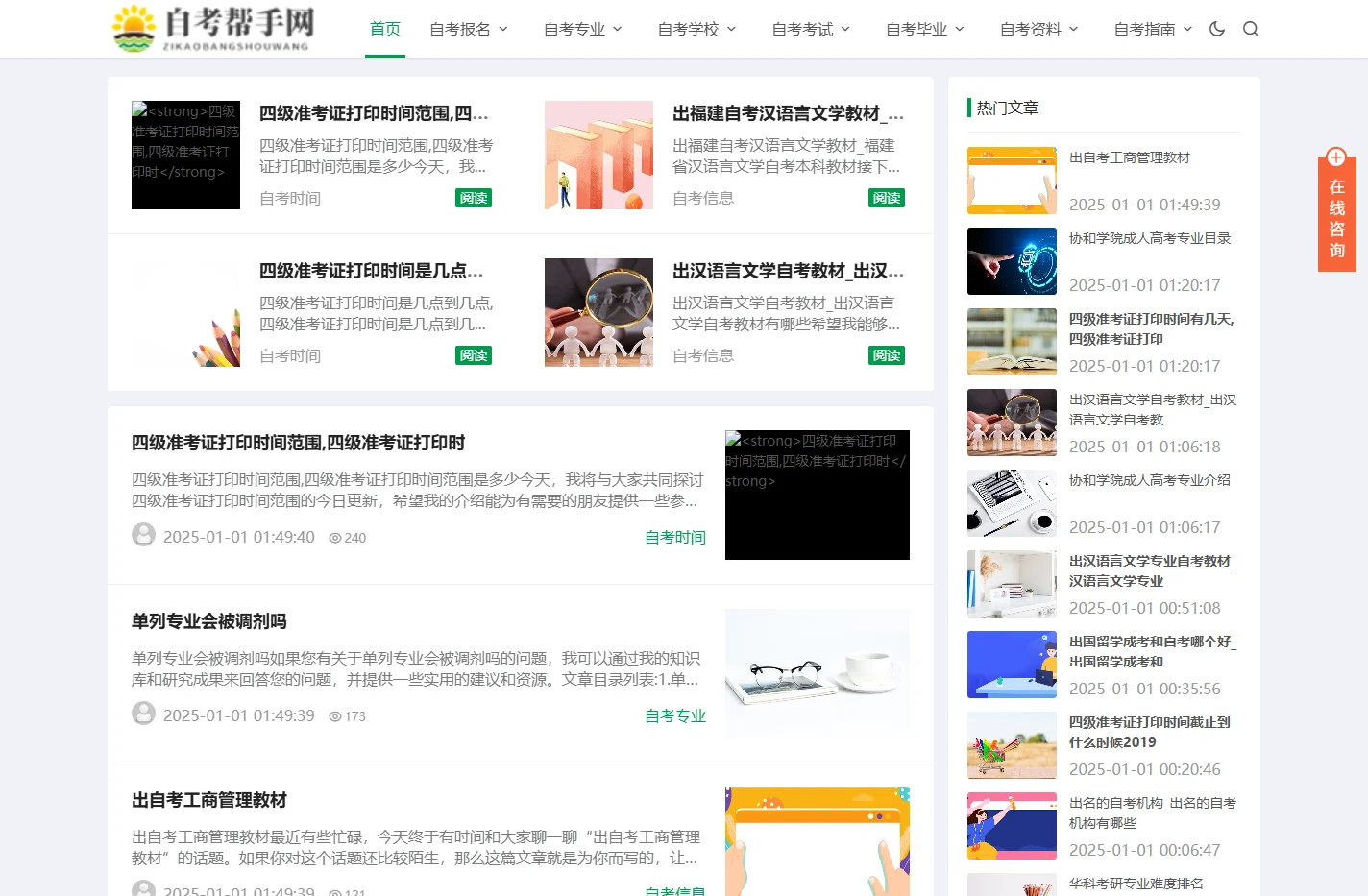1368x896 pixels.
Task: Click the 热门文章 sidebar heading
Action: coord(1008,108)
